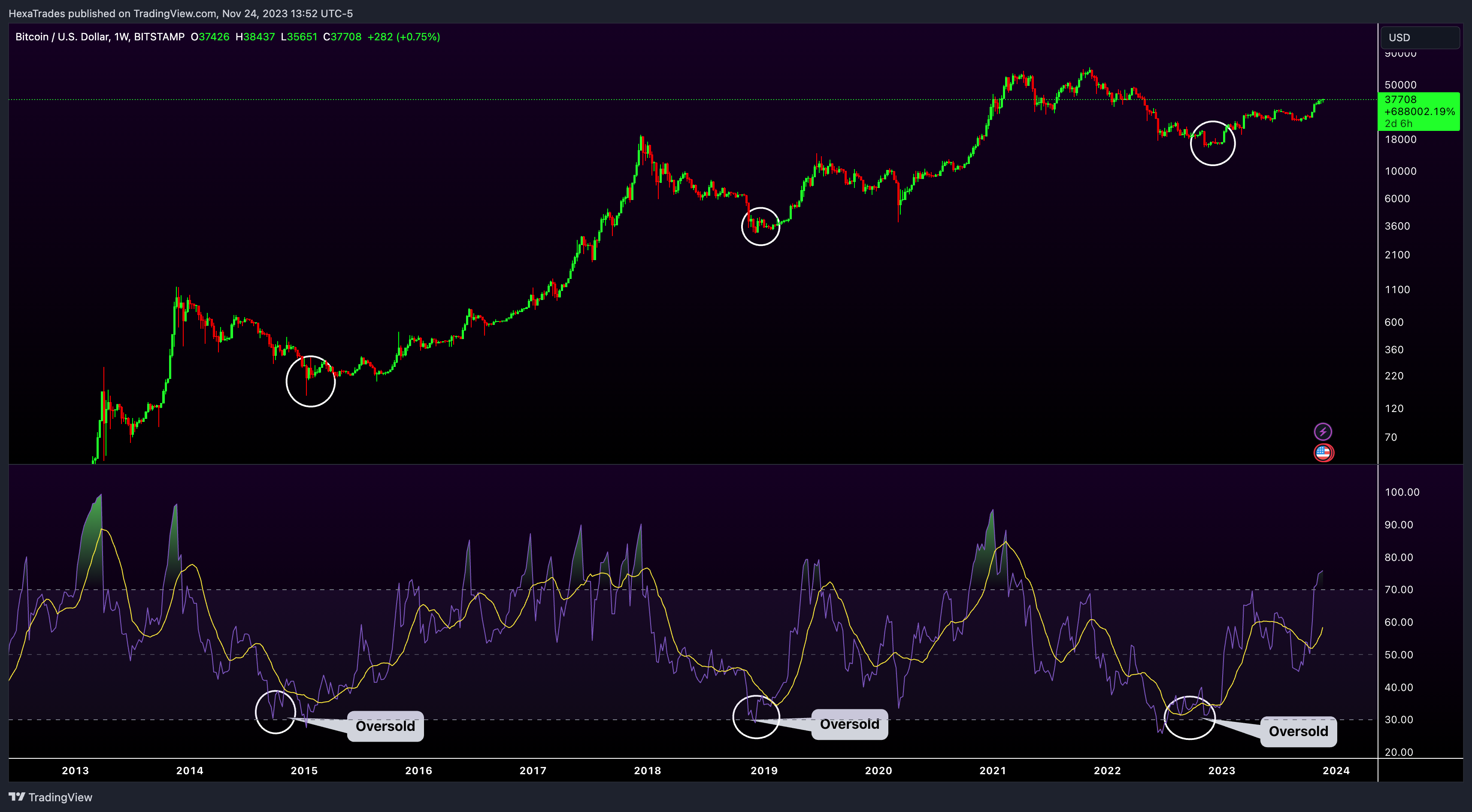Click the 2015 label on time axis
Screen dimensions: 1472x812
click(304, 770)
